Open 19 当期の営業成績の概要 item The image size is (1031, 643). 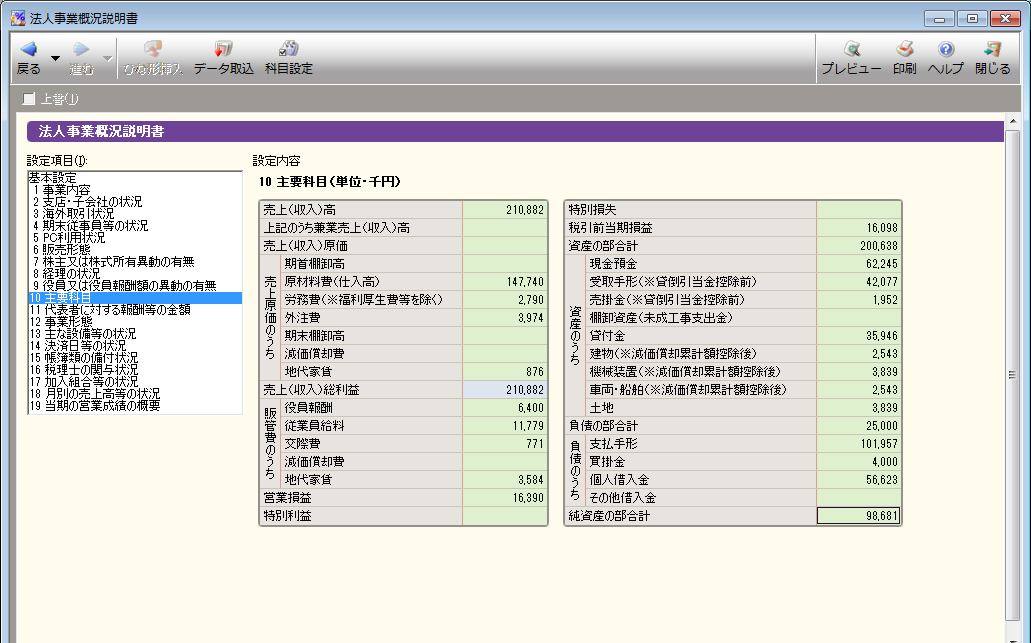point(95,406)
